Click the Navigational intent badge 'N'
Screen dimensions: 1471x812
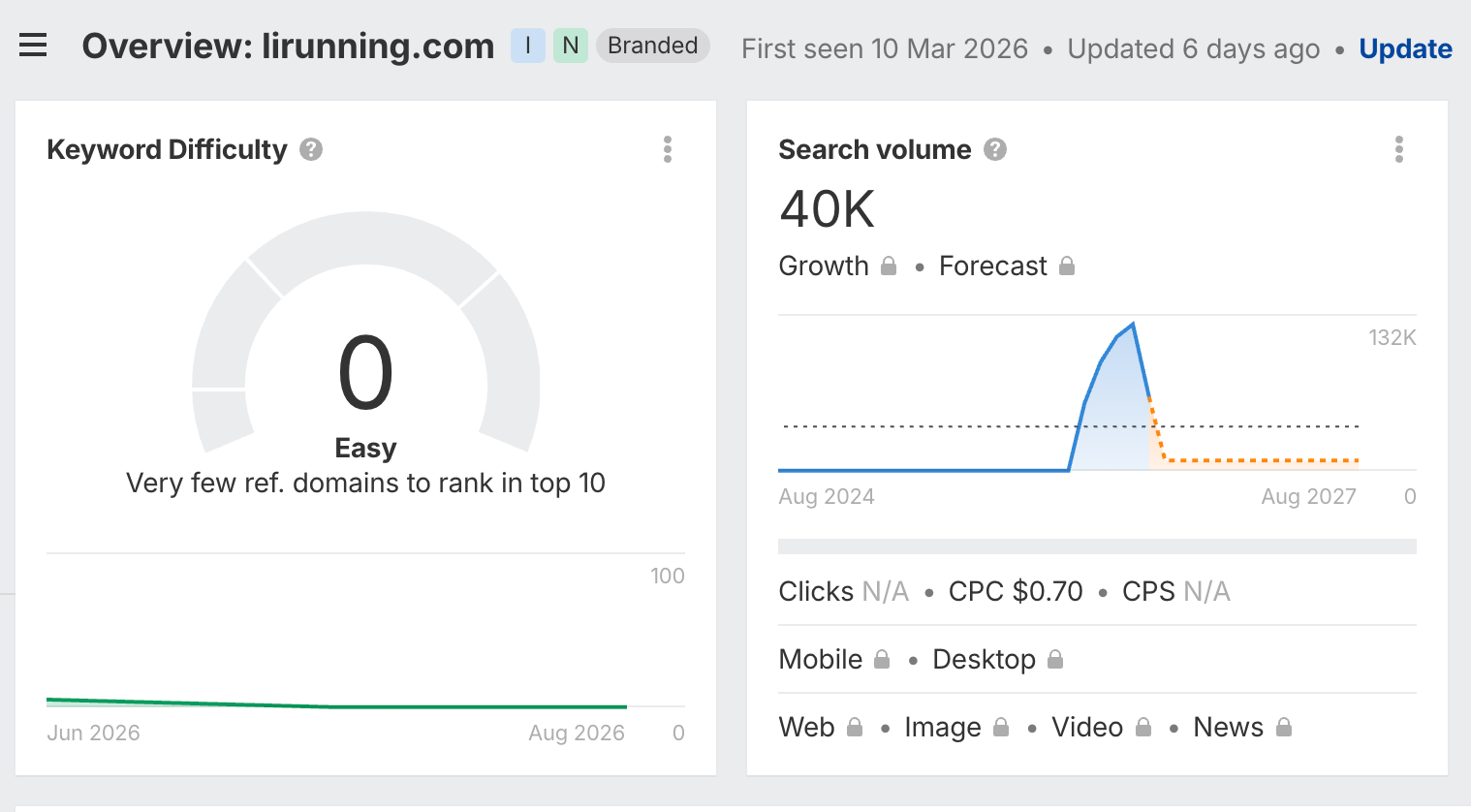(x=571, y=46)
